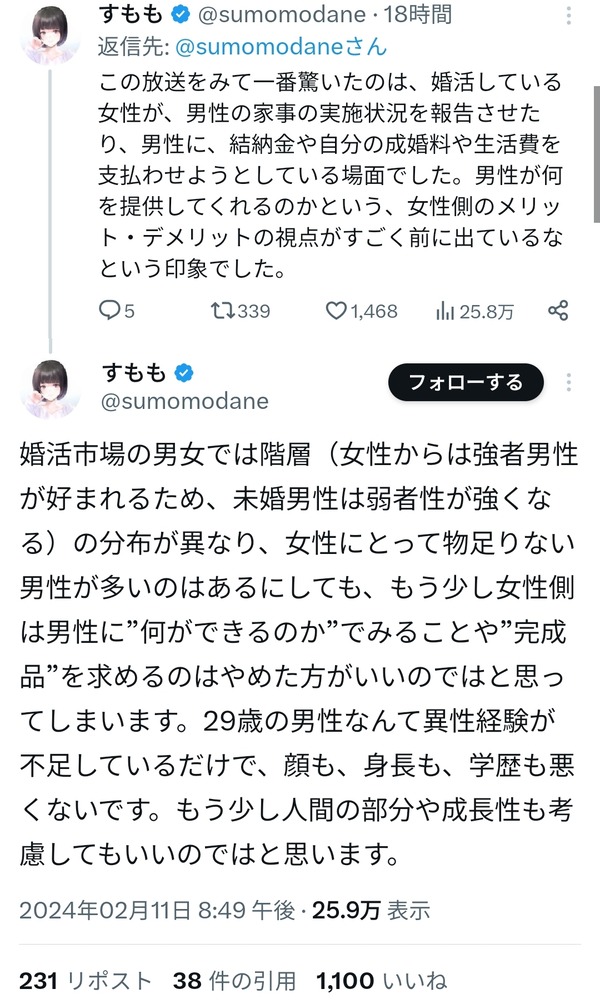Click the share icon on the reply tweet

[559, 311]
